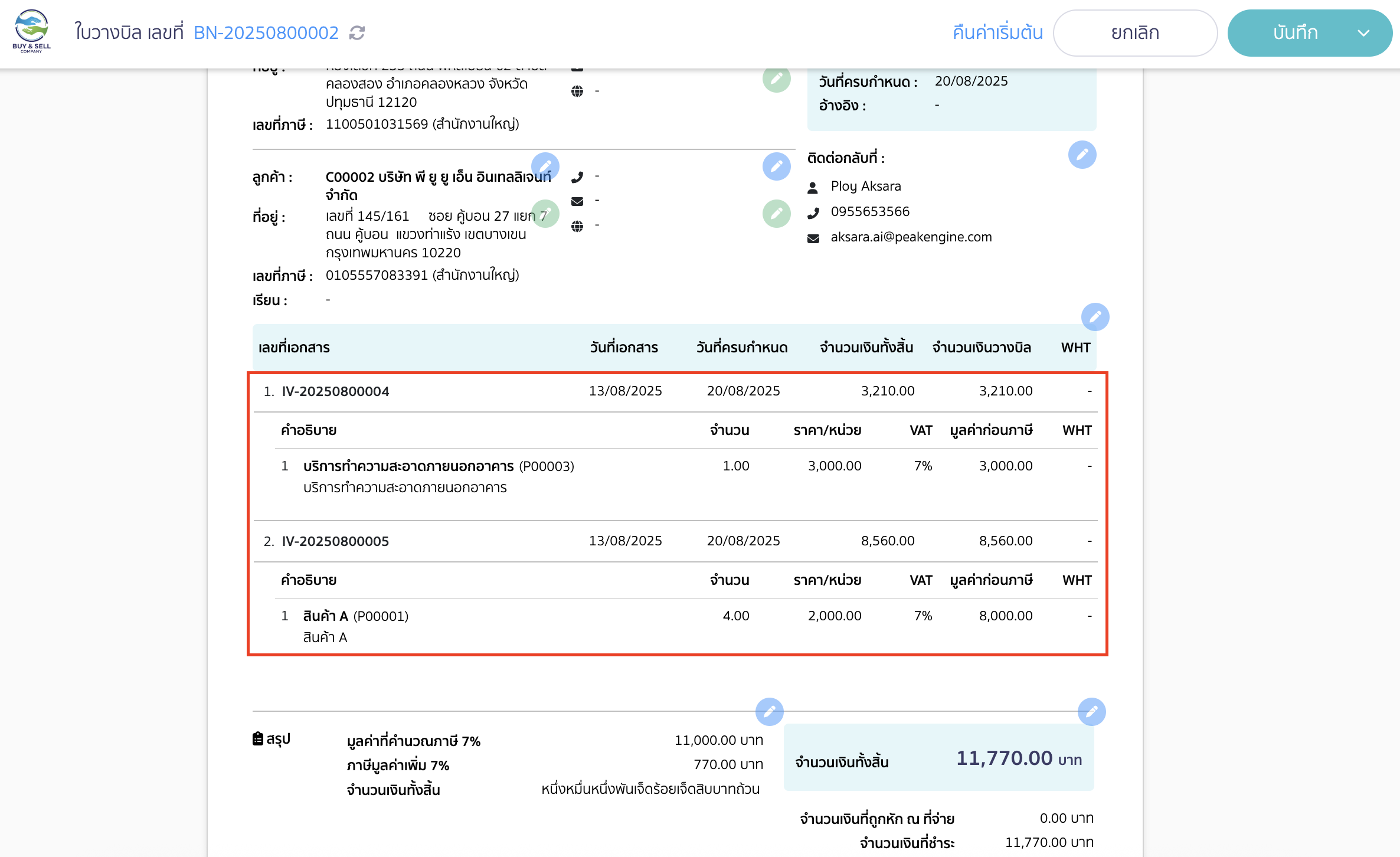Edit the customer name with the blue pencil
The image size is (1400, 857).
(x=545, y=166)
